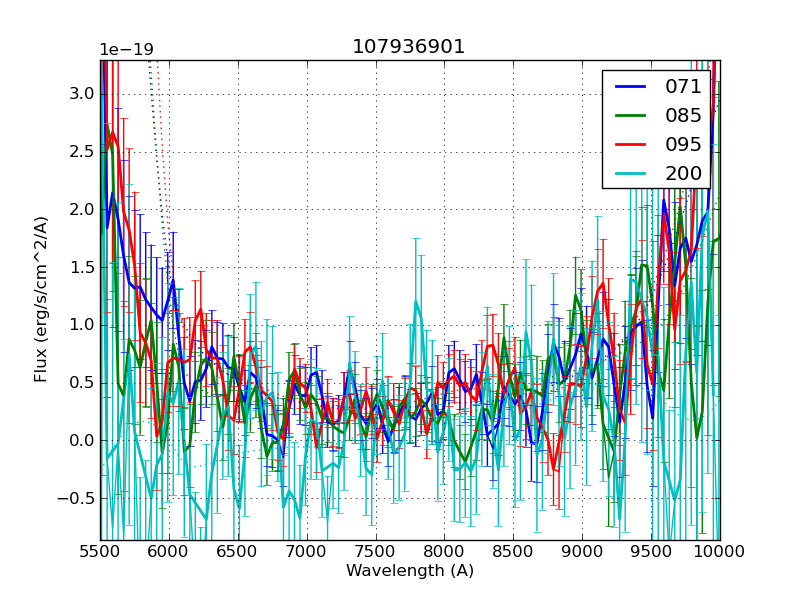Click the blue line swatch in legend

click(630, 87)
